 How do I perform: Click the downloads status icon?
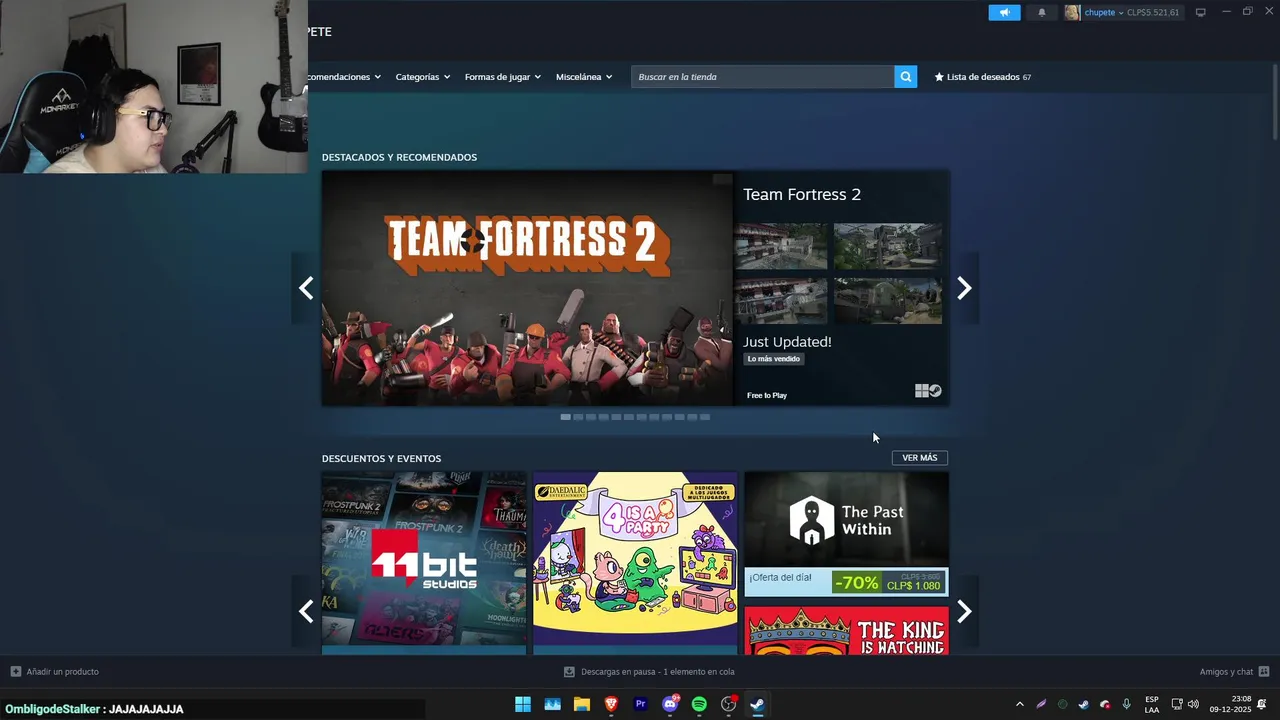pyautogui.click(x=569, y=672)
